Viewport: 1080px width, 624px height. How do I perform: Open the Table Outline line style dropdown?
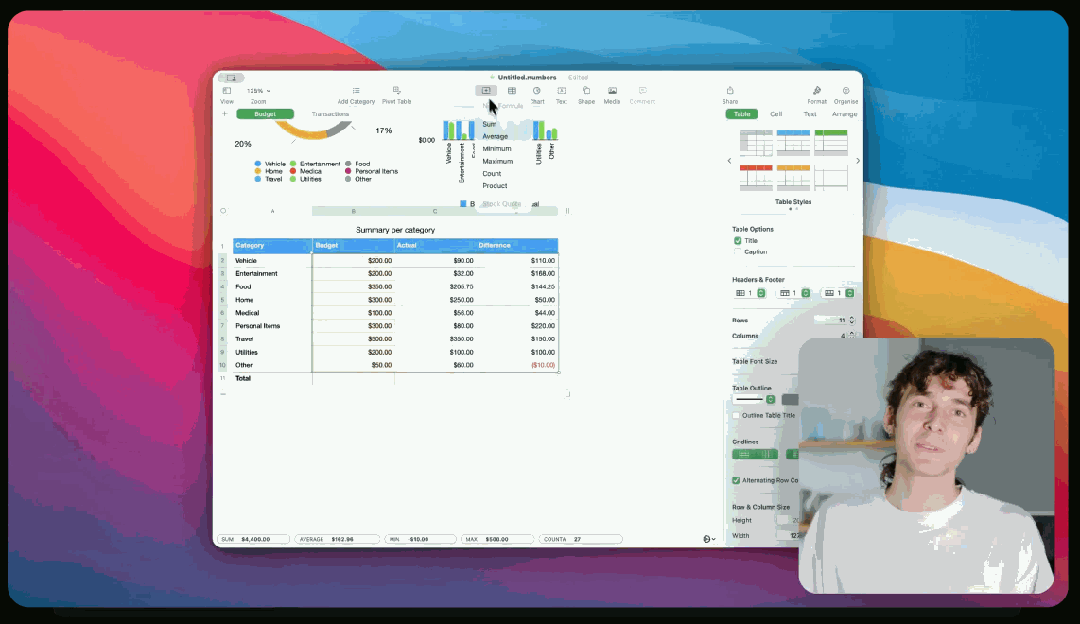click(754, 399)
